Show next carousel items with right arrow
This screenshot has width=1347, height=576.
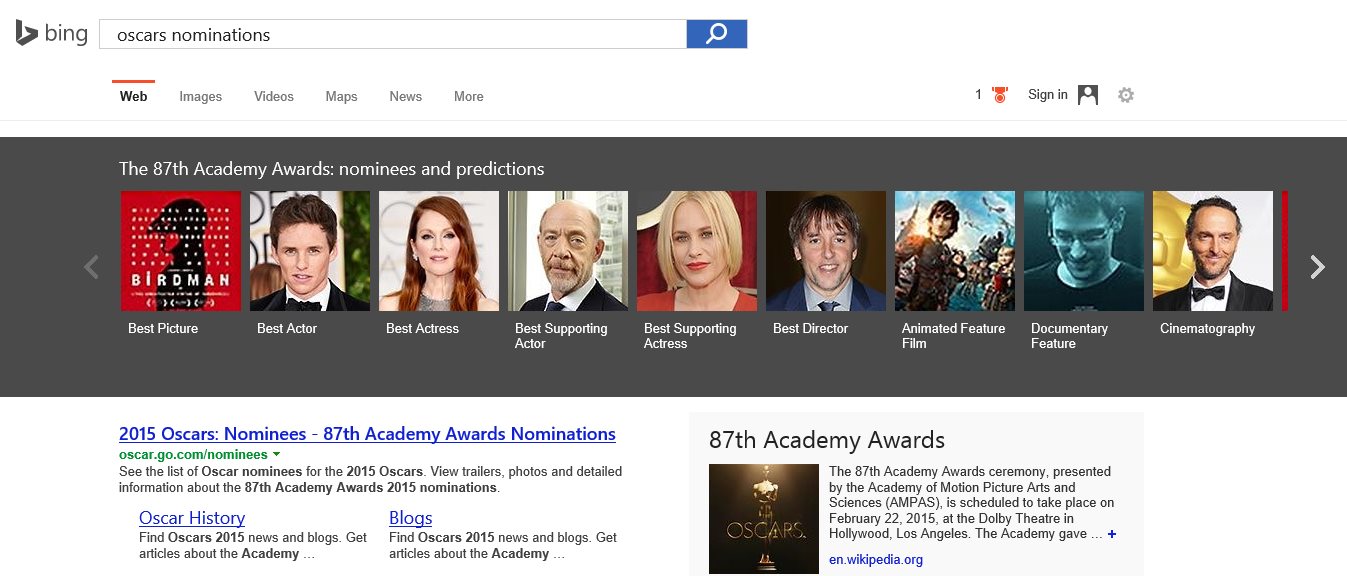(1318, 267)
